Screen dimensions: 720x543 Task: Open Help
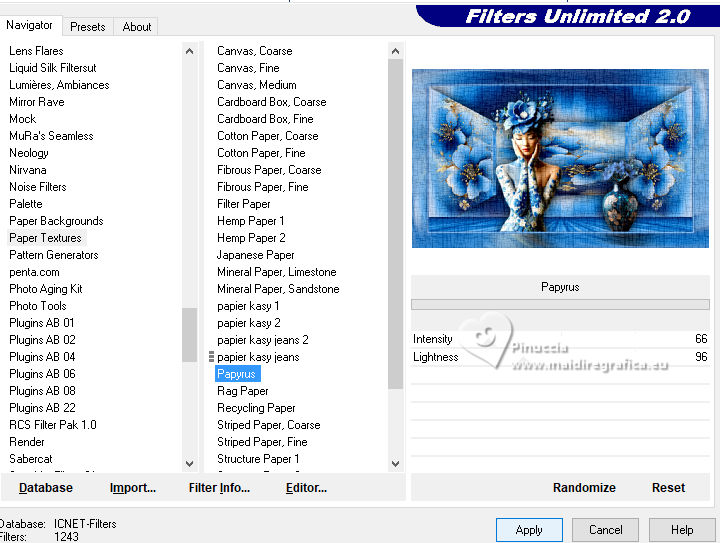682,530
